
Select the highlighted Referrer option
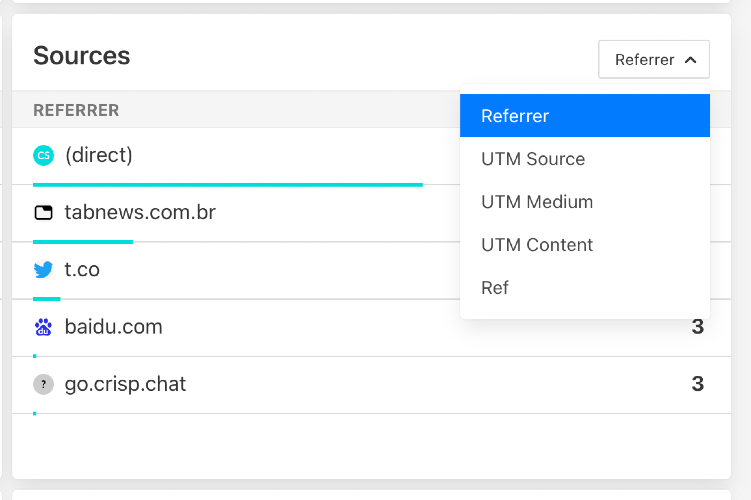point(585,115)
